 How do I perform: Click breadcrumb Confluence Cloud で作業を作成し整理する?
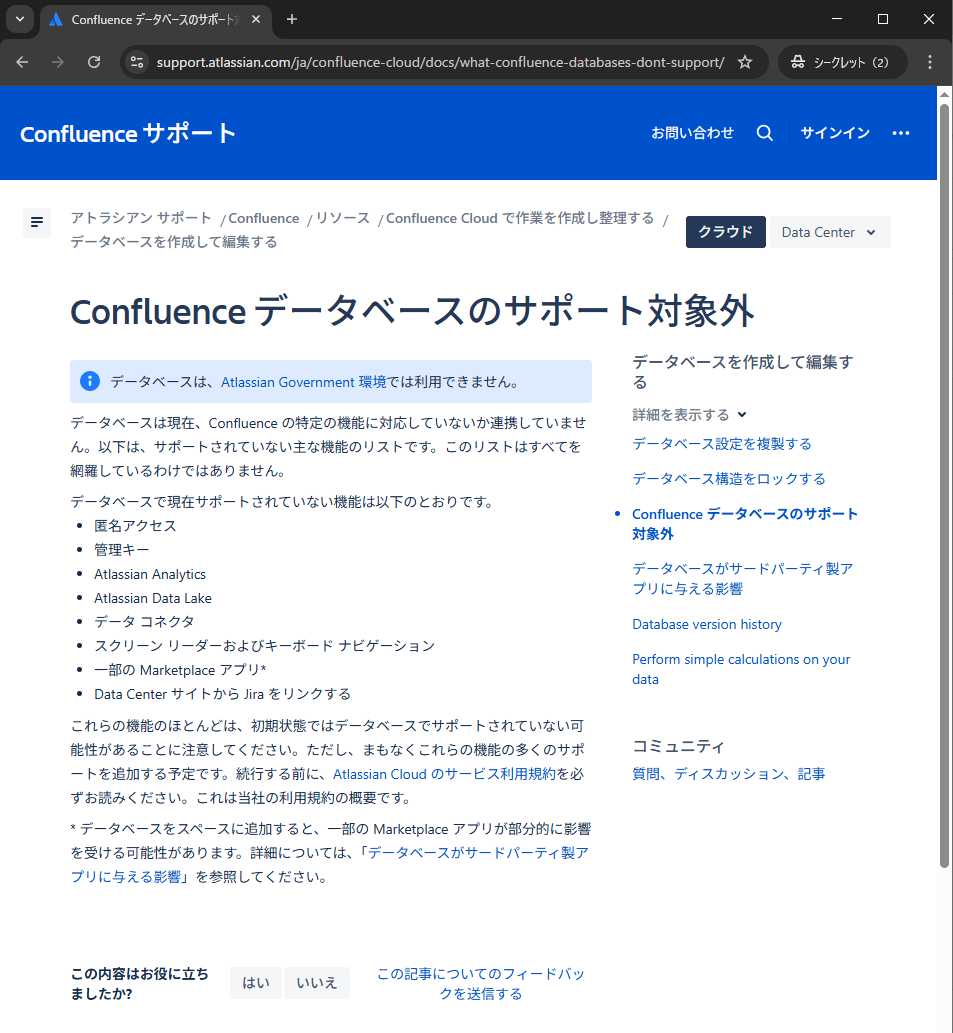pyautogui.click(x=520, y=218)
